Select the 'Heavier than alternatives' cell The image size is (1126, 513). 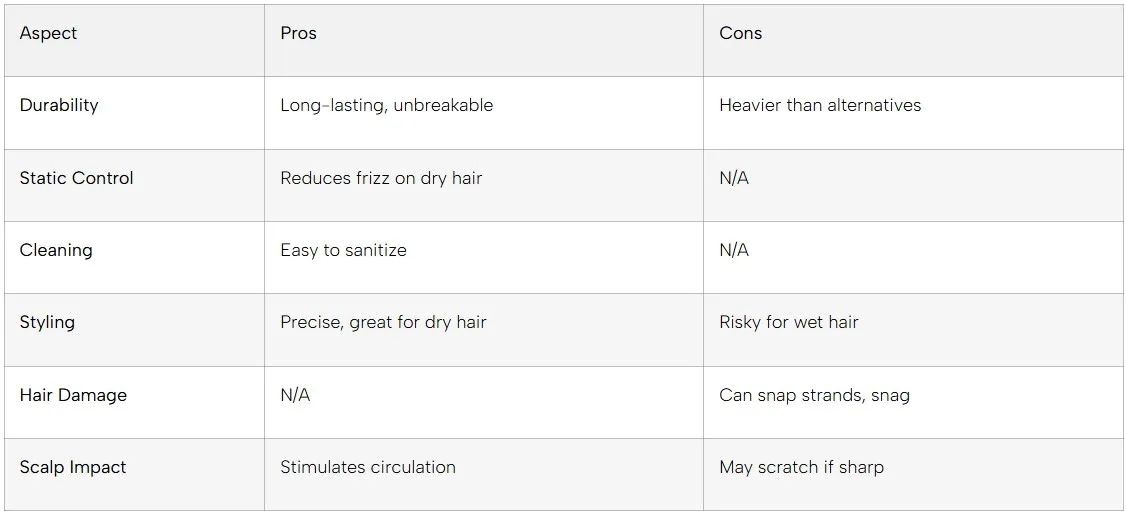[x=820, y=105]
